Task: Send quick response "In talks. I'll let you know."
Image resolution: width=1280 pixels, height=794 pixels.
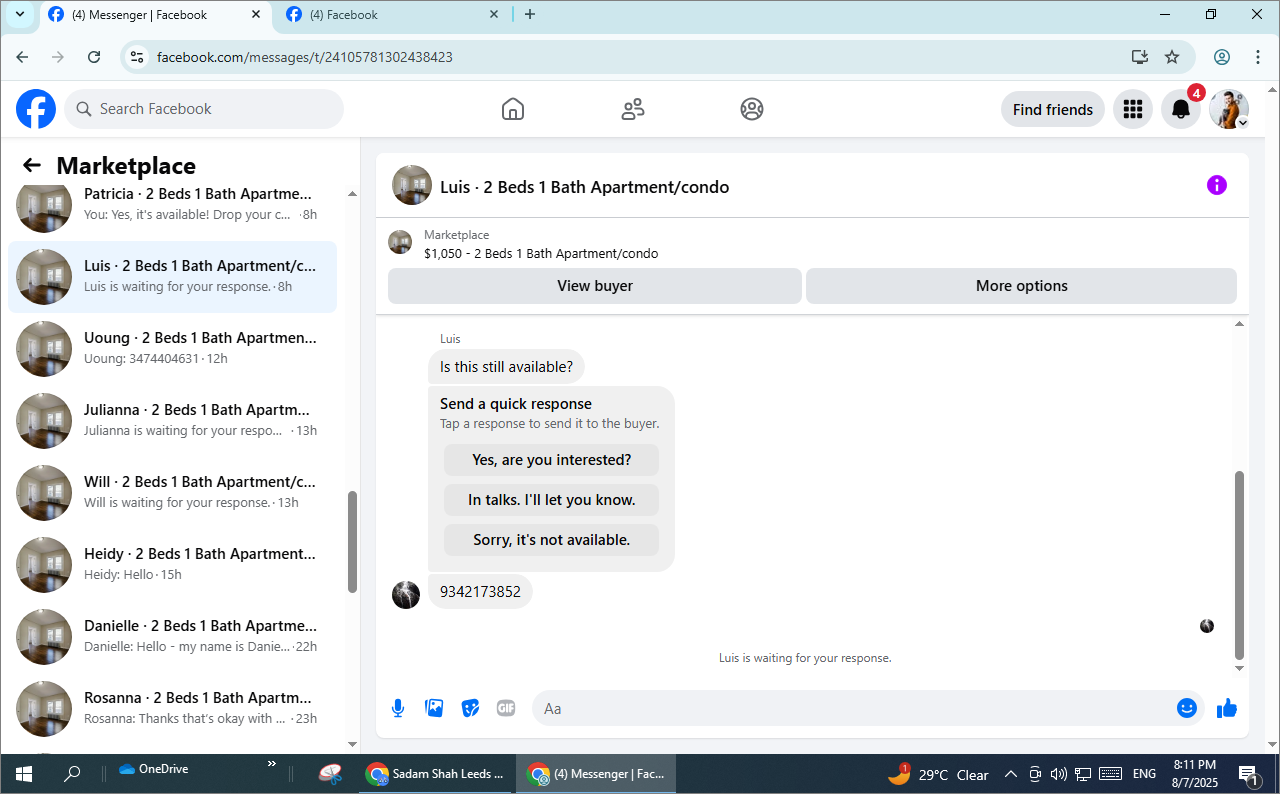Action: [x=551, y=500]
